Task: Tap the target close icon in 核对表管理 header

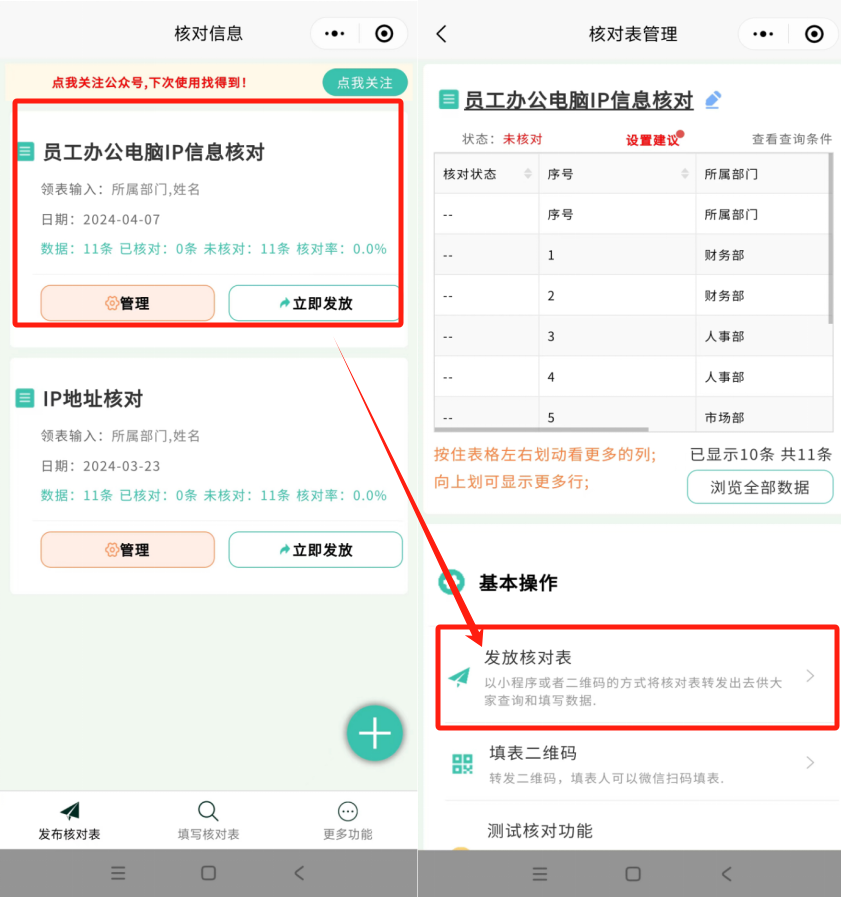Action: [x=814, y=34]
